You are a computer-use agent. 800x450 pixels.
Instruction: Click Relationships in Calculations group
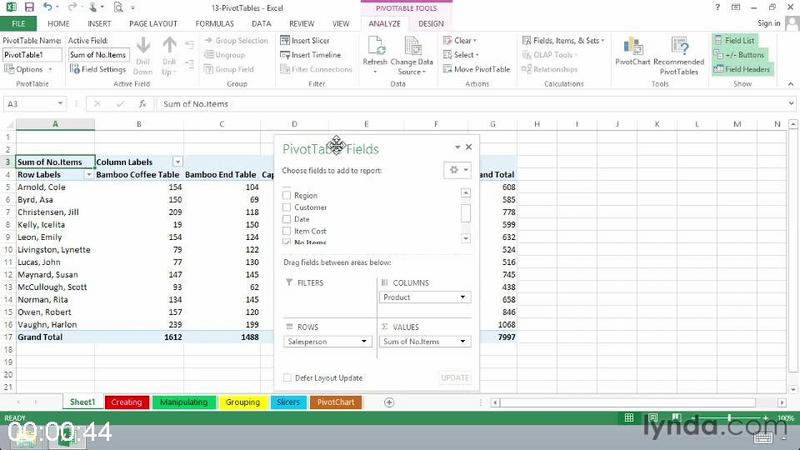(549, 69)
